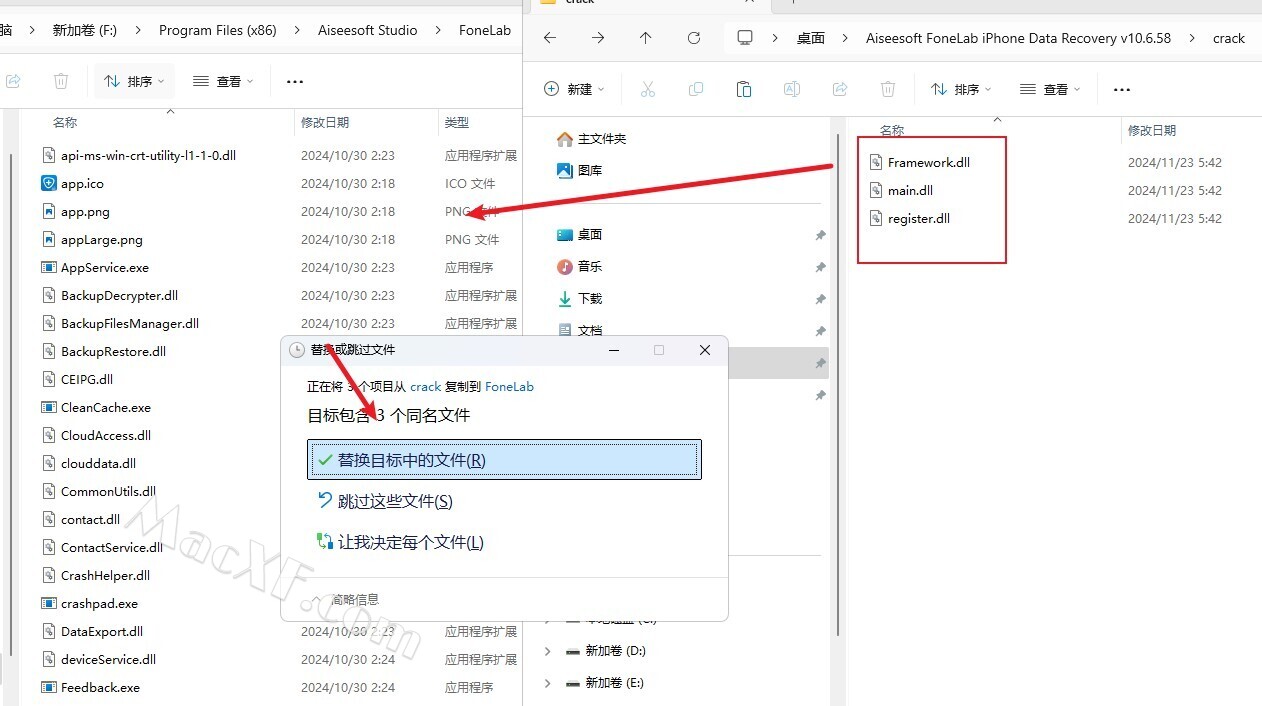The height and width of the screenshot is (706, 1262).
Task: Open the three-dots menu in crack window
Action: [x=1121, y=89]
